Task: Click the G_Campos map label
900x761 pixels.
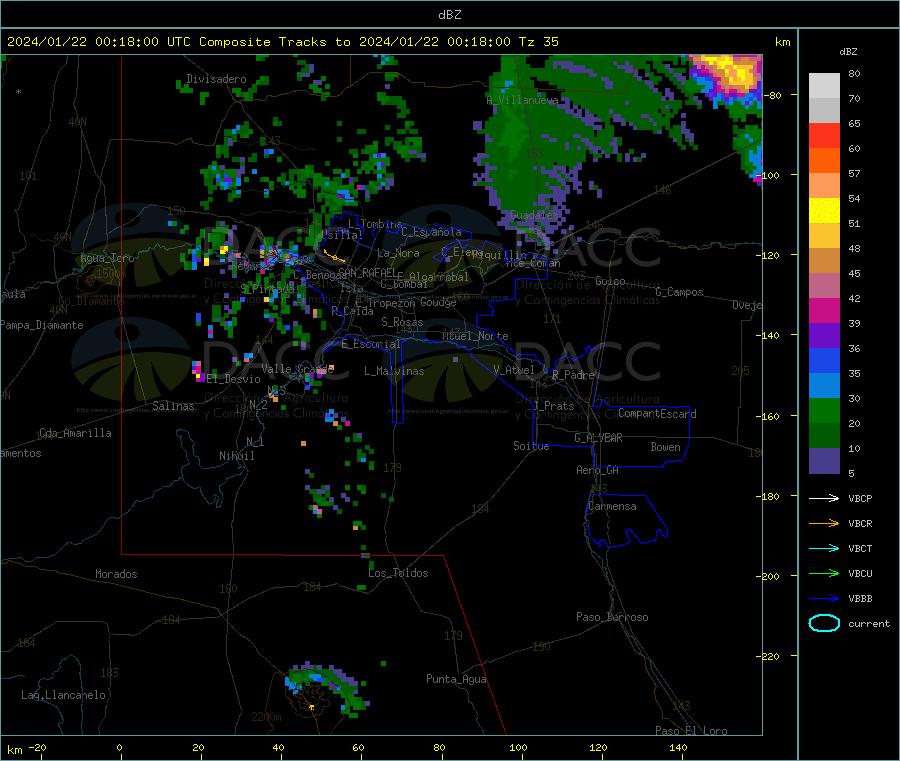Action: [679, 292]
